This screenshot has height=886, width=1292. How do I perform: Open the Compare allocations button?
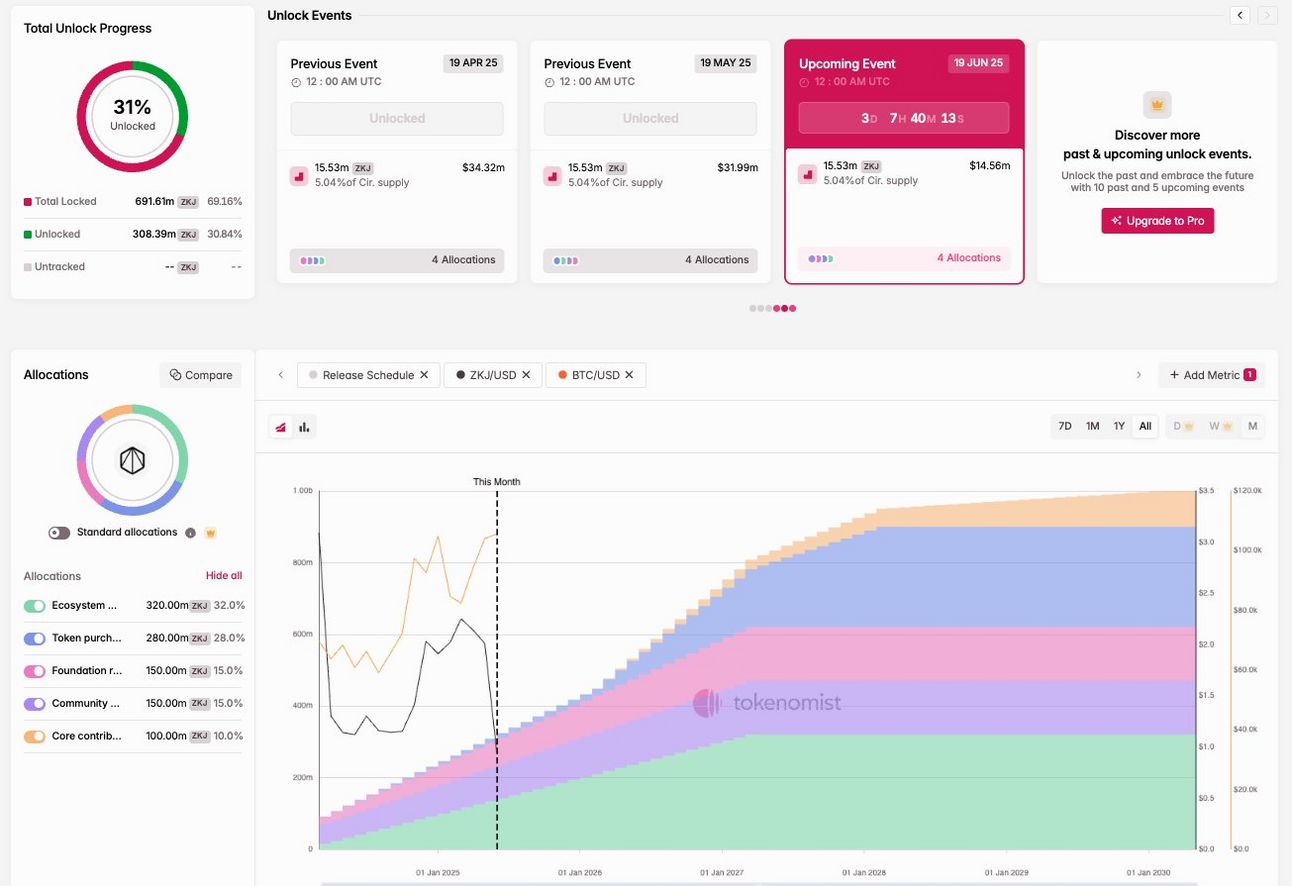pyautogui.click(x=201, y=375)
